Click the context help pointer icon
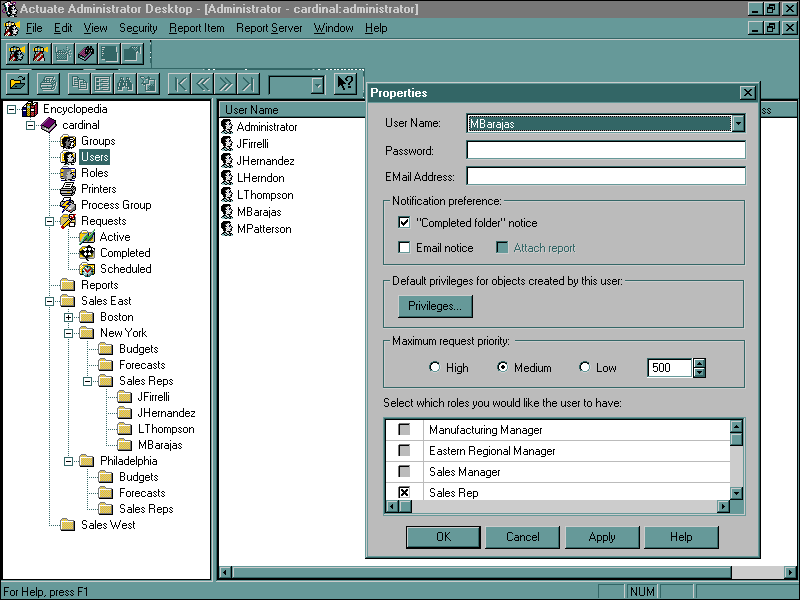Viewport: 800px width, 600px height. click(x=345, y=83)
